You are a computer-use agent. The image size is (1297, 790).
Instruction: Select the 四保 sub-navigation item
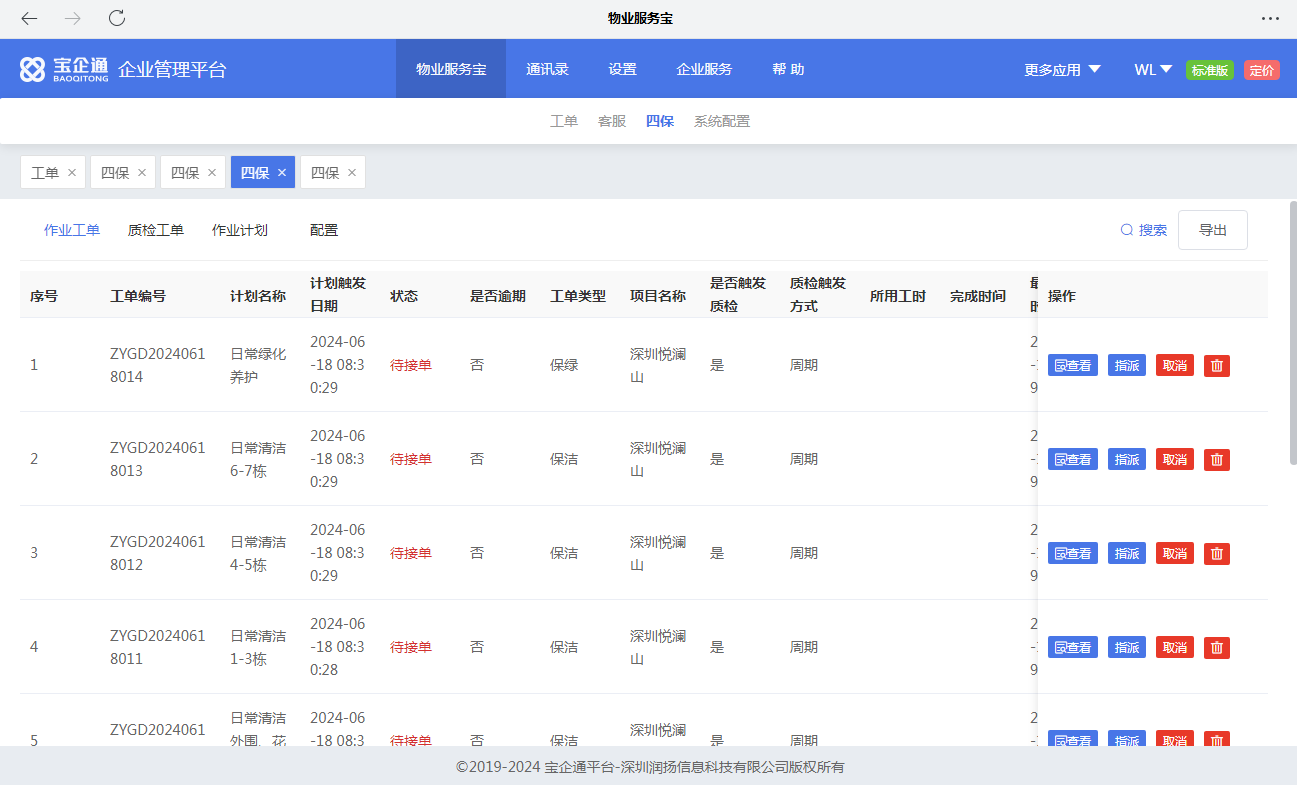click(660, 121)
